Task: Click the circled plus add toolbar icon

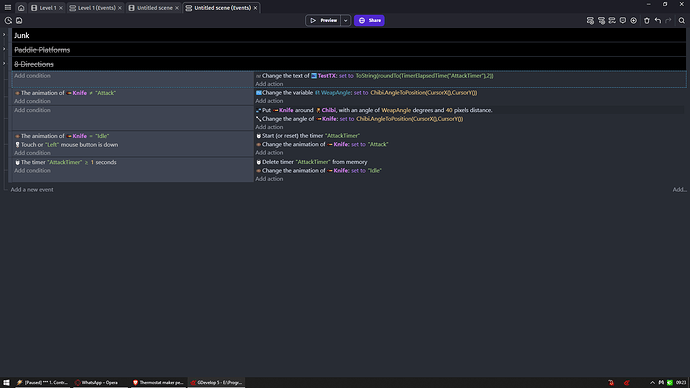Action: [x=634, y=20]
